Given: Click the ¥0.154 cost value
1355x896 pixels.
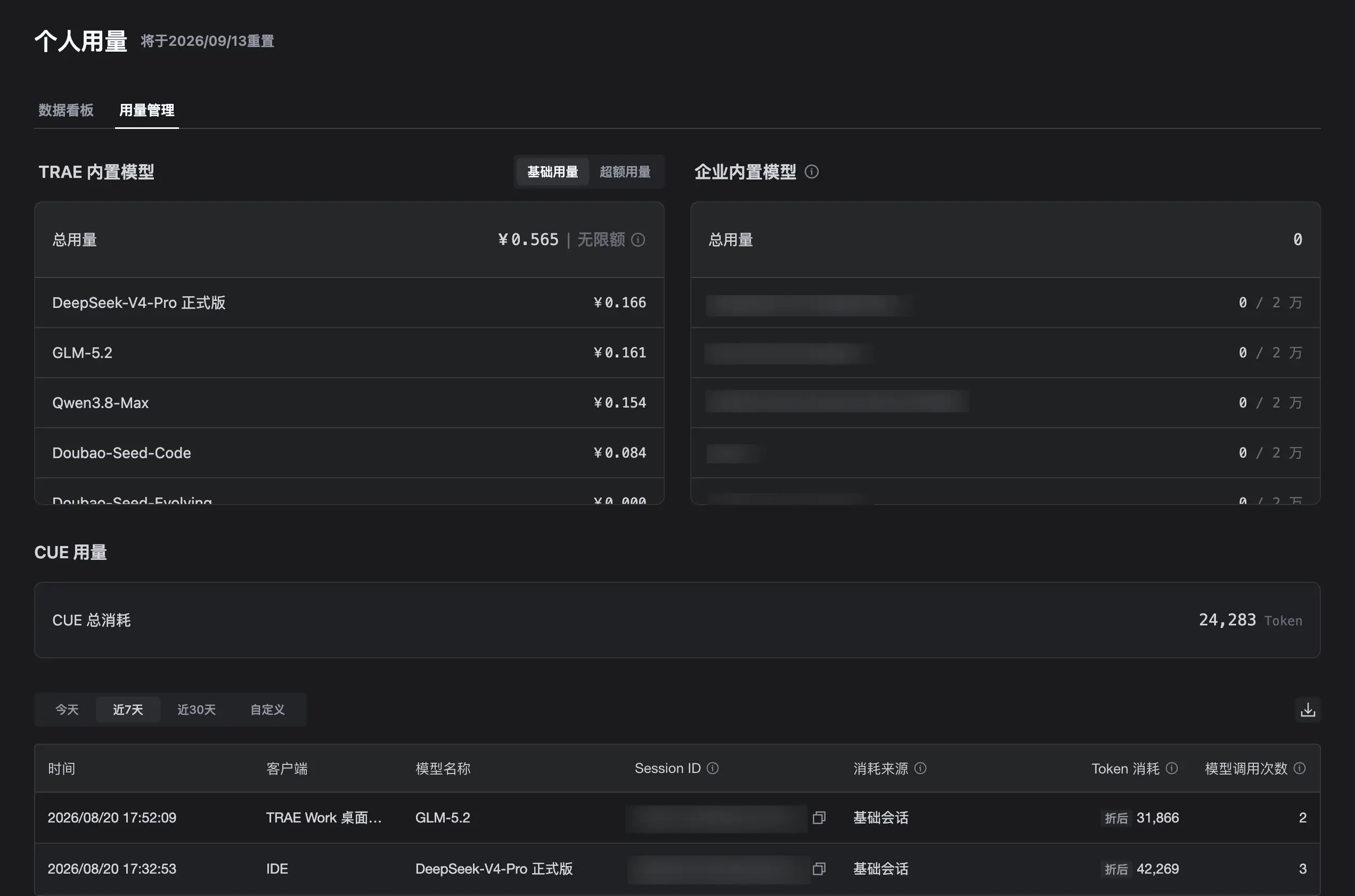Looking at the screenshot, I should point(620,403).
